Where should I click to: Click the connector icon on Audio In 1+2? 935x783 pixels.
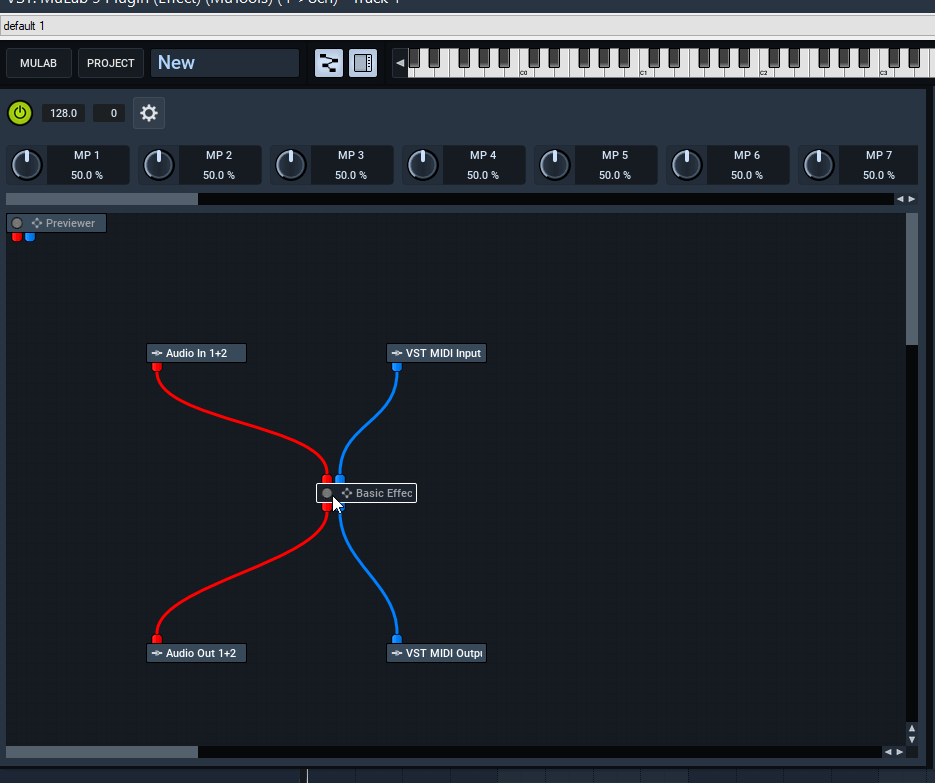tap(157, 353)
